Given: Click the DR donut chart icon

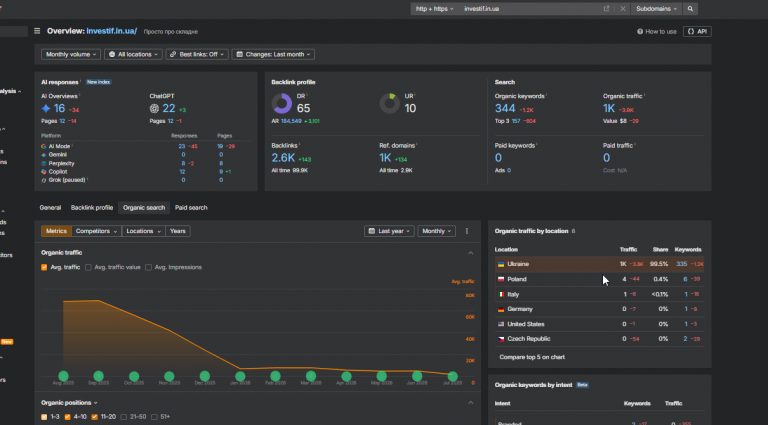Looking at the screenshot, I should (x=282, y=104).
